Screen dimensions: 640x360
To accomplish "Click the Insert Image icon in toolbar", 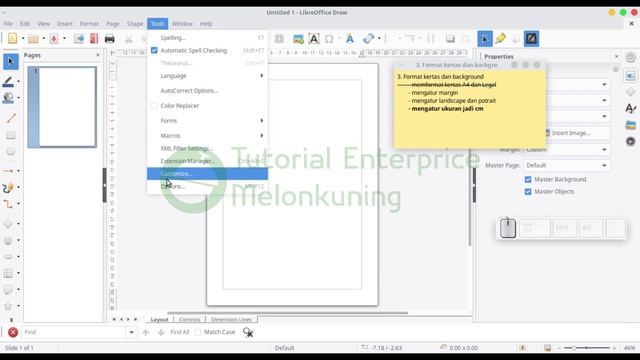I will click(298, 39).
